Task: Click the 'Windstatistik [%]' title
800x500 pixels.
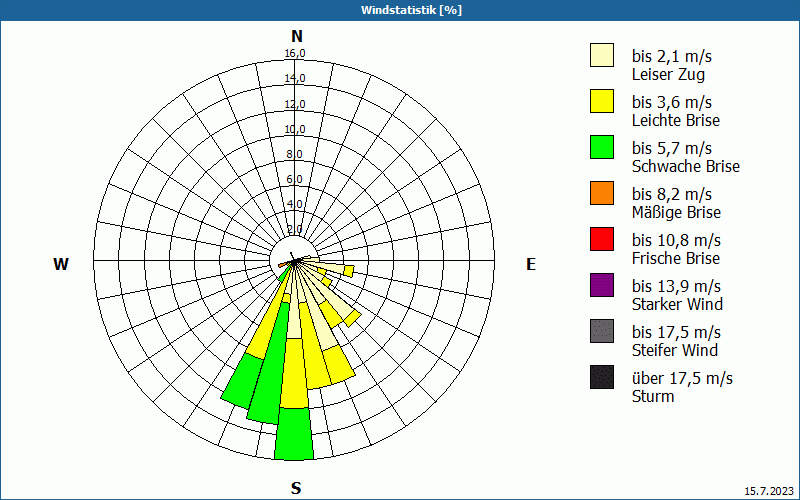Action: (x=411, y=10)
